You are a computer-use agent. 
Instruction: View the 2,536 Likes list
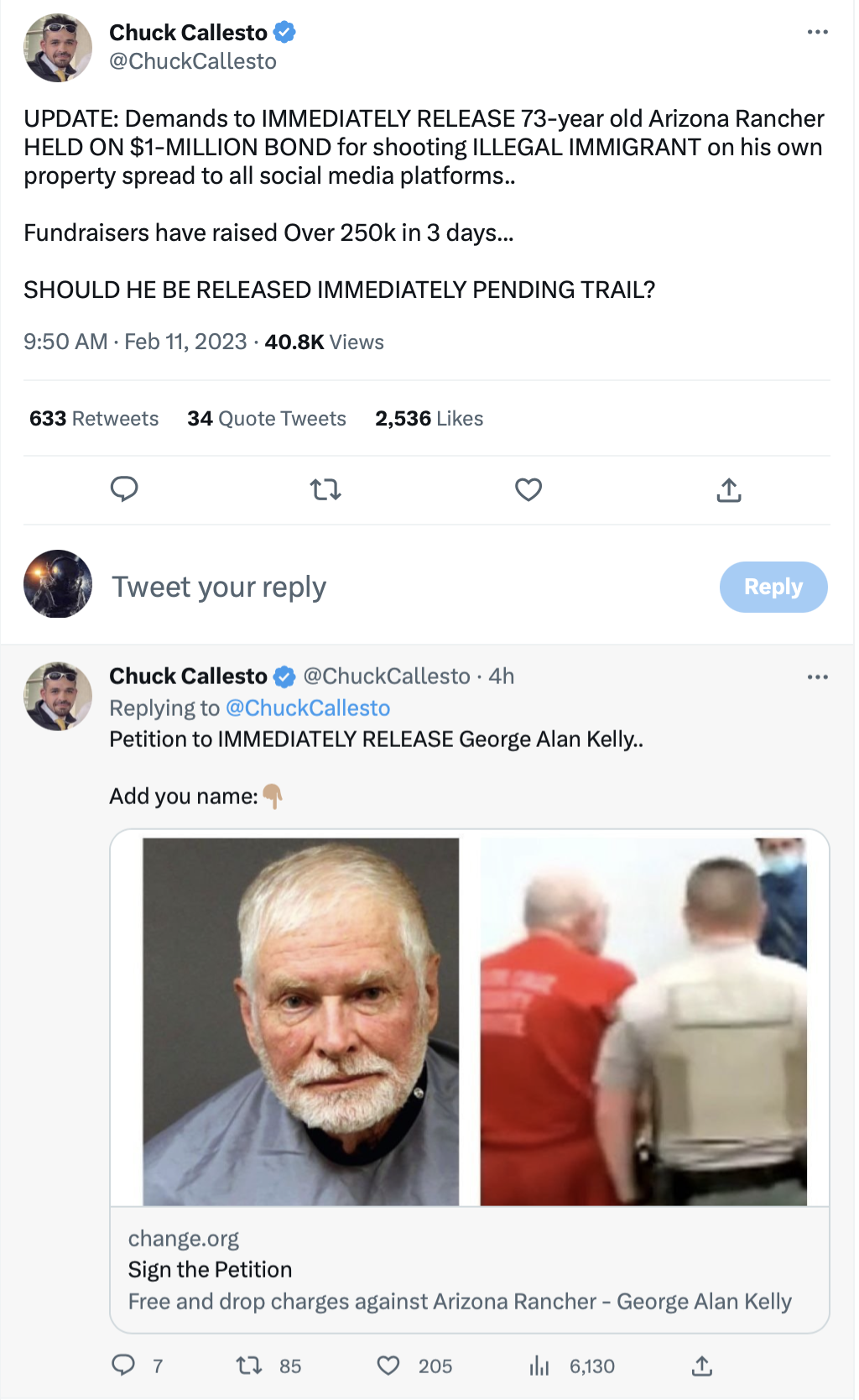click(429, 418)
